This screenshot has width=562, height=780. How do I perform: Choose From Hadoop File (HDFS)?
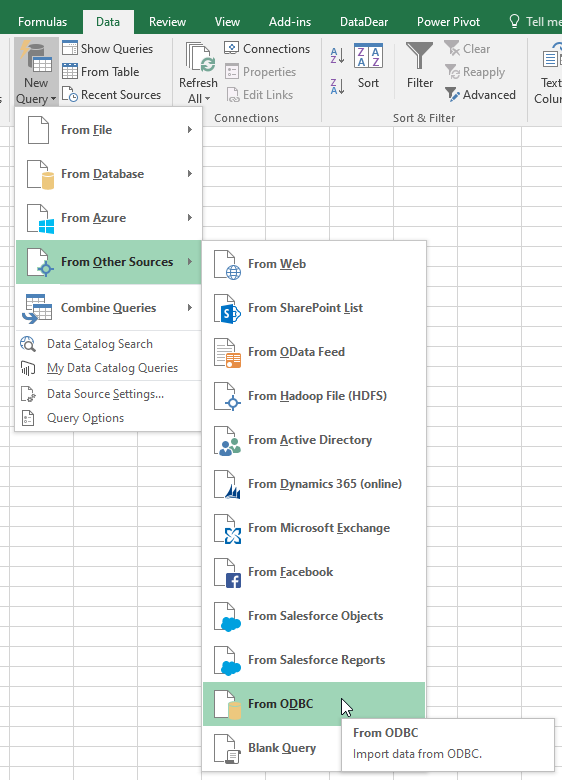pos(314,396)
